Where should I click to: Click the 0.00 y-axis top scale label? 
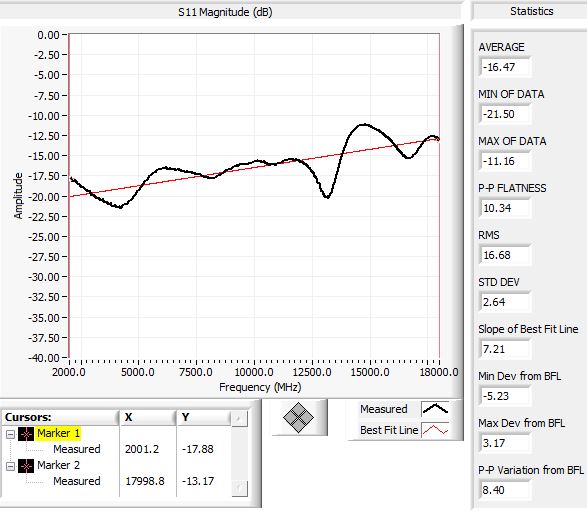[x=48, y=35]
